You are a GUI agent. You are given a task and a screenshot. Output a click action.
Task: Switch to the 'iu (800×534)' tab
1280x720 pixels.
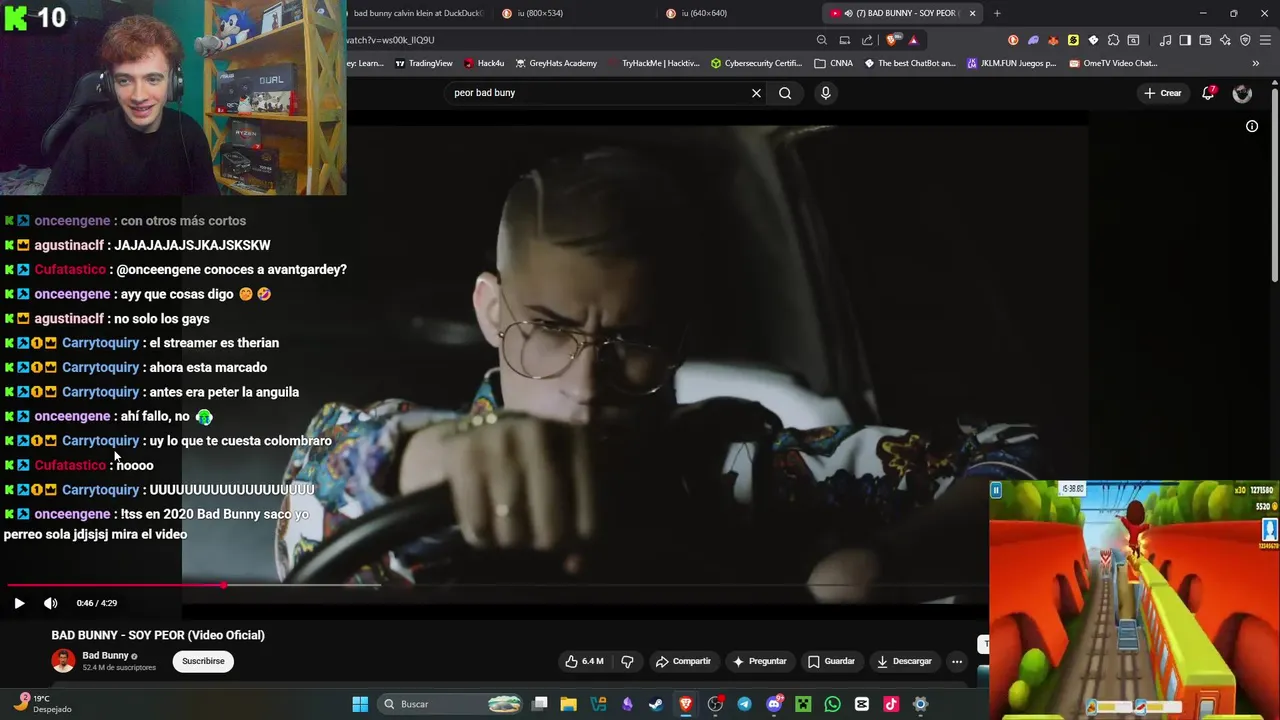click(540, 13)
